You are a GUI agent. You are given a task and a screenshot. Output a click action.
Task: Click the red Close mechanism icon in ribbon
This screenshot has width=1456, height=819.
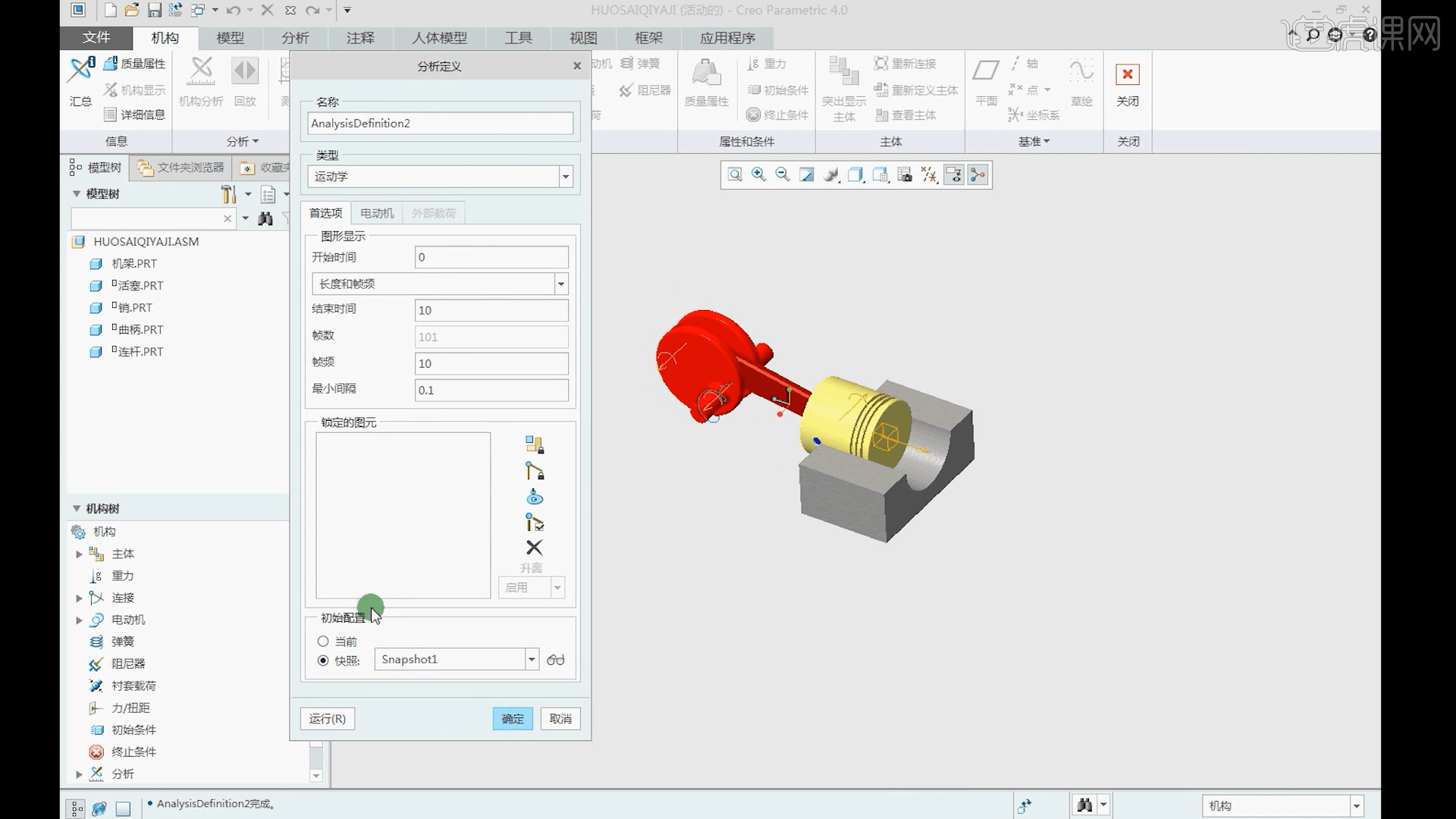click(x=1127, y=74)
